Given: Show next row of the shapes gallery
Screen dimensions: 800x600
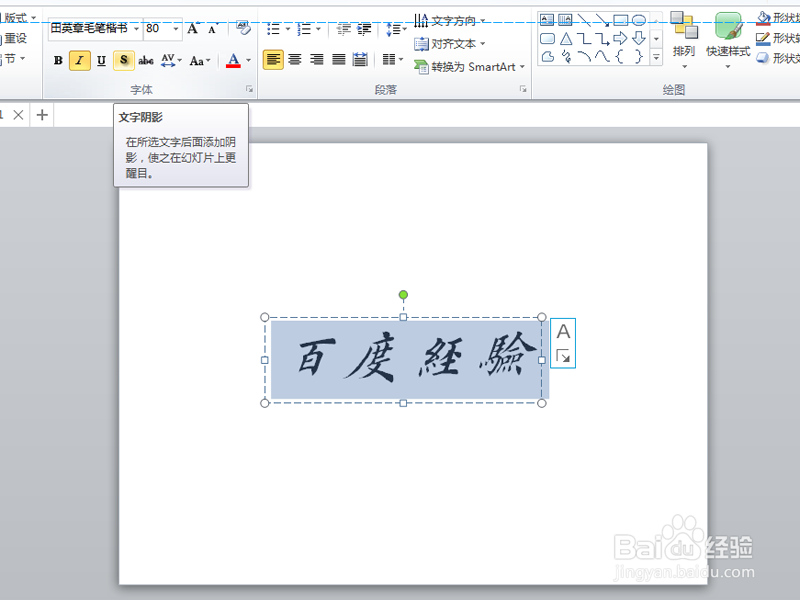Looking at the screenshot, I should pyautogui.click(x=657, y=39).
